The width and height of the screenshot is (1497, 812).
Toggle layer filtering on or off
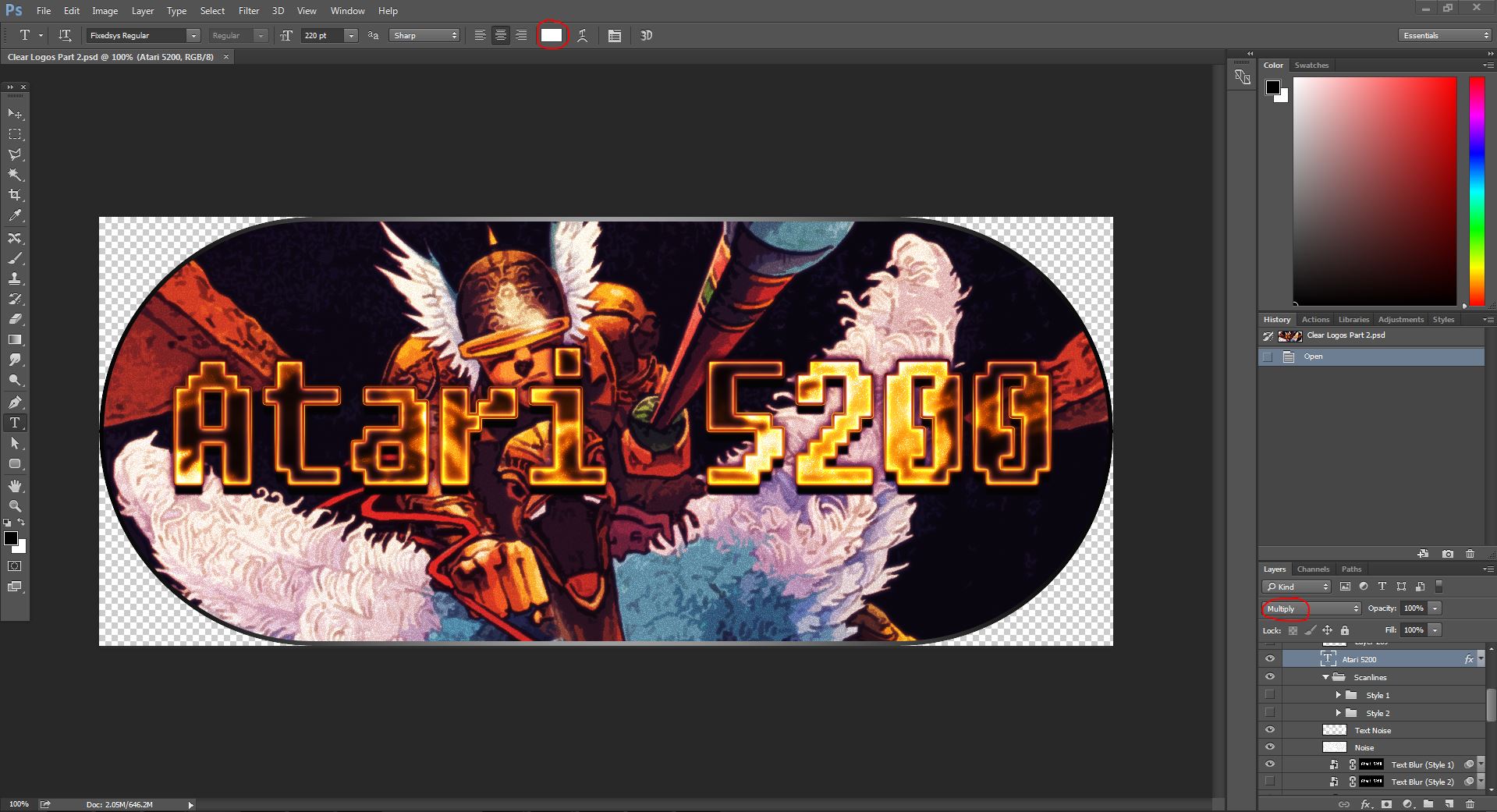(1439, 587)
